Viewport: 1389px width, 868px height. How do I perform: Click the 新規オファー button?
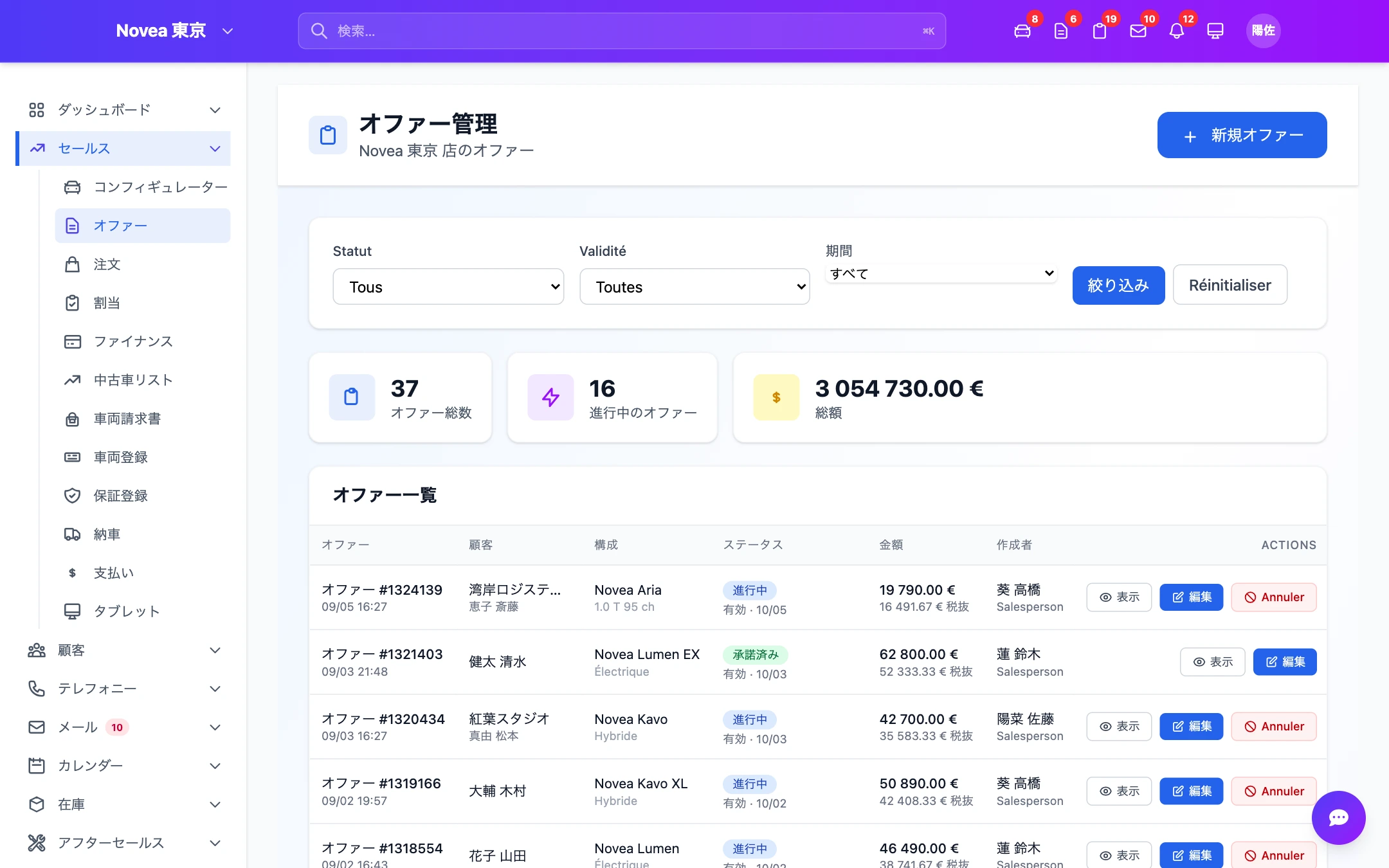[x=1242, y=135]
